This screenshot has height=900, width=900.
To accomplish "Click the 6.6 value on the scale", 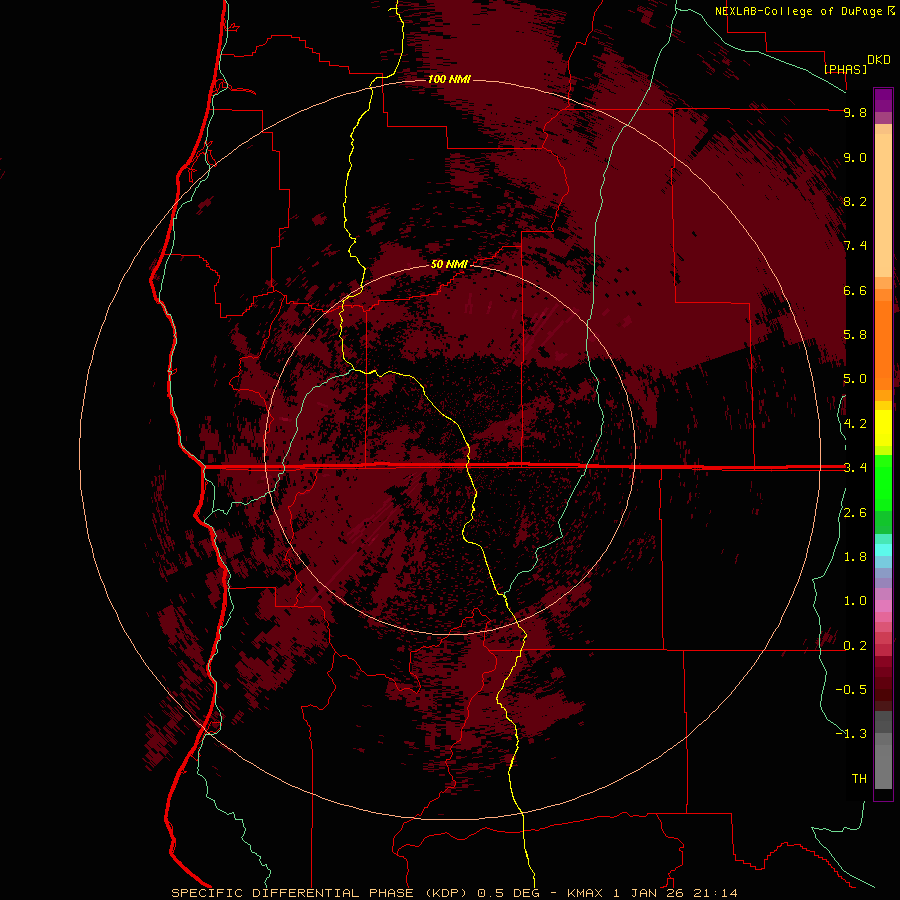I will pyautogui.click(x=855, y=290).
